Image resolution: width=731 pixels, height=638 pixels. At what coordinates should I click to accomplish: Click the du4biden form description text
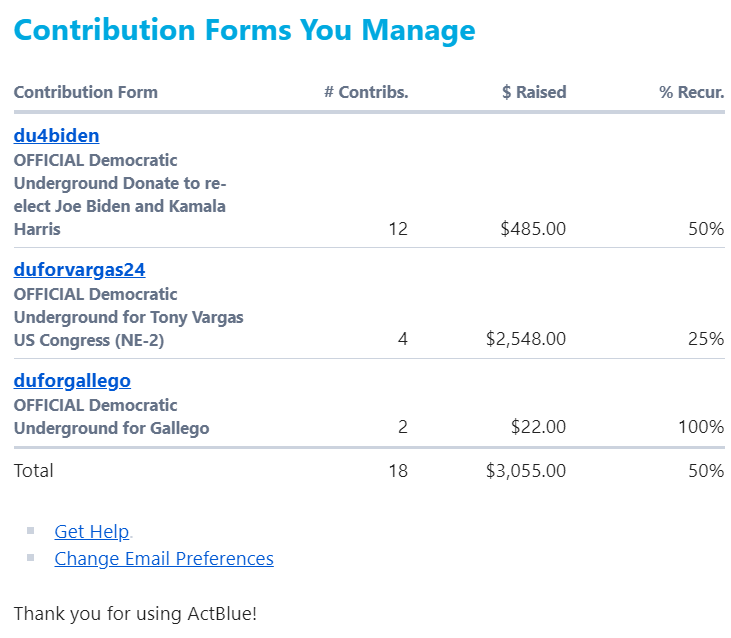pyautogui.click(x=120, y=195)
